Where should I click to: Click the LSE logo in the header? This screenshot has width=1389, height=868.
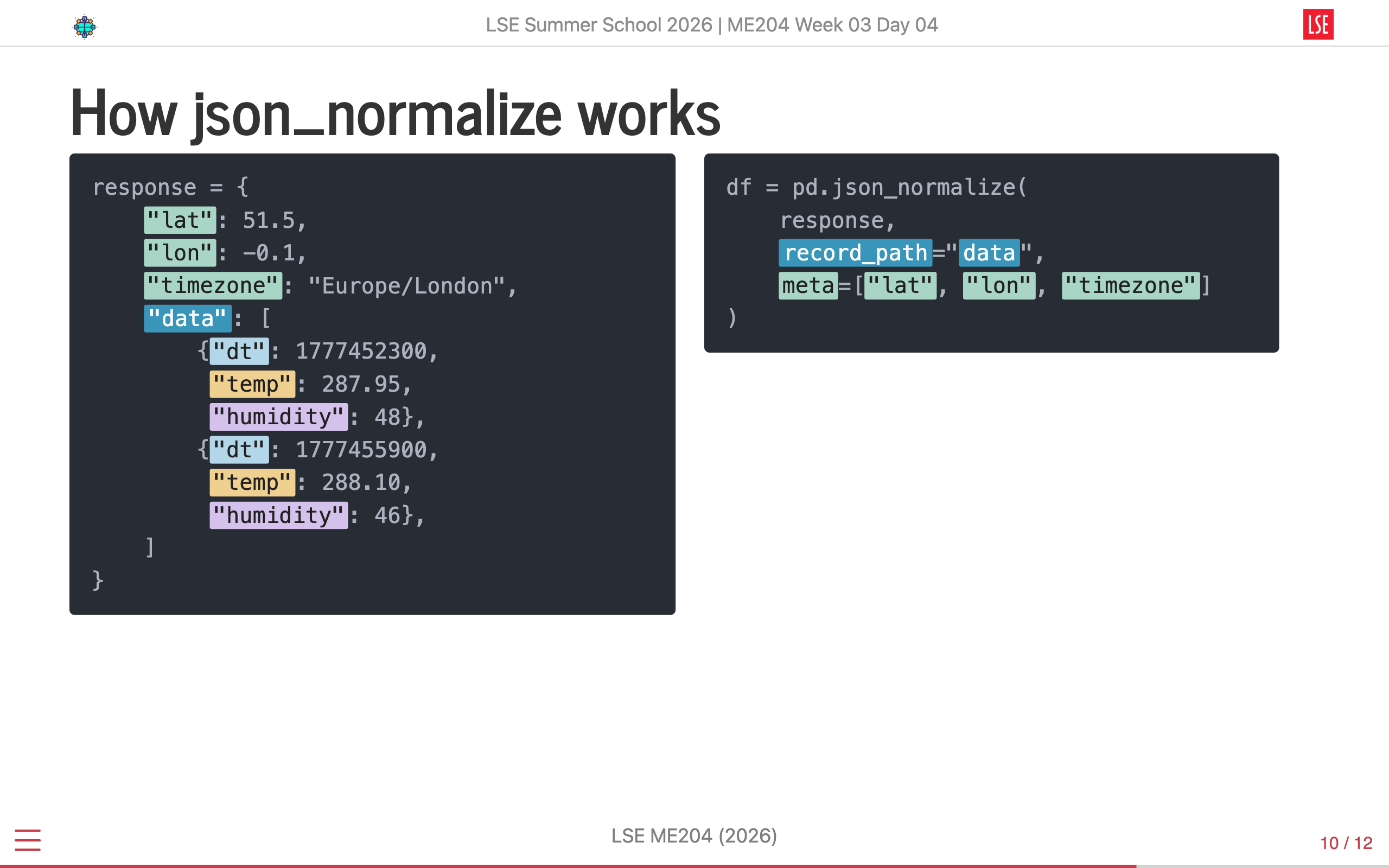pos(1318,25)
